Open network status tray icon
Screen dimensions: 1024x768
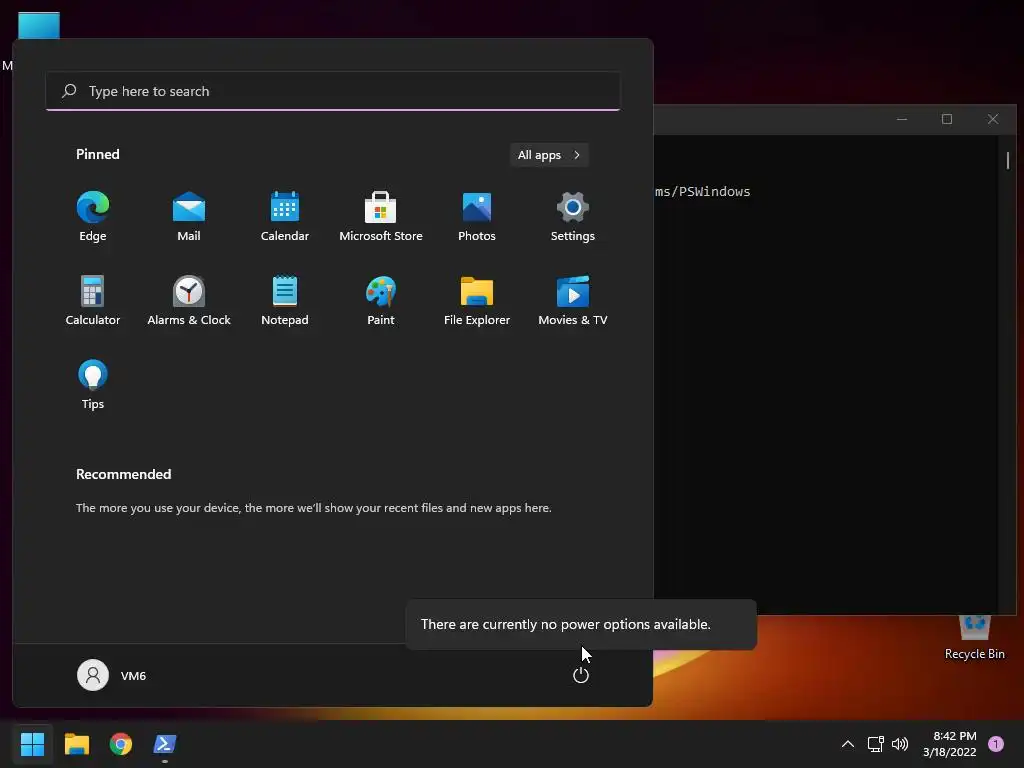875,744
